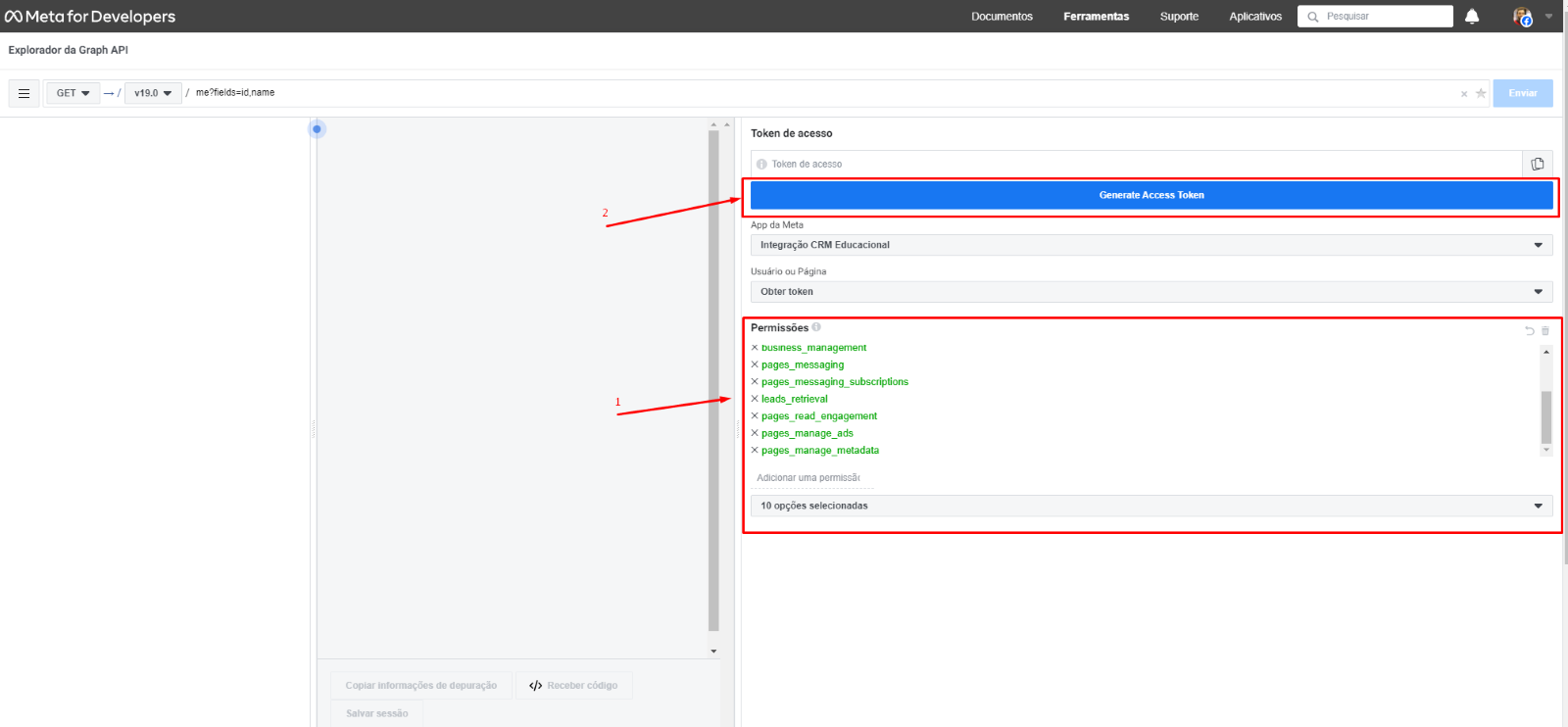Click the Token de acesso heading
Screen dimensions: 1568x727
pyautogui.click(x=792, y=133)
